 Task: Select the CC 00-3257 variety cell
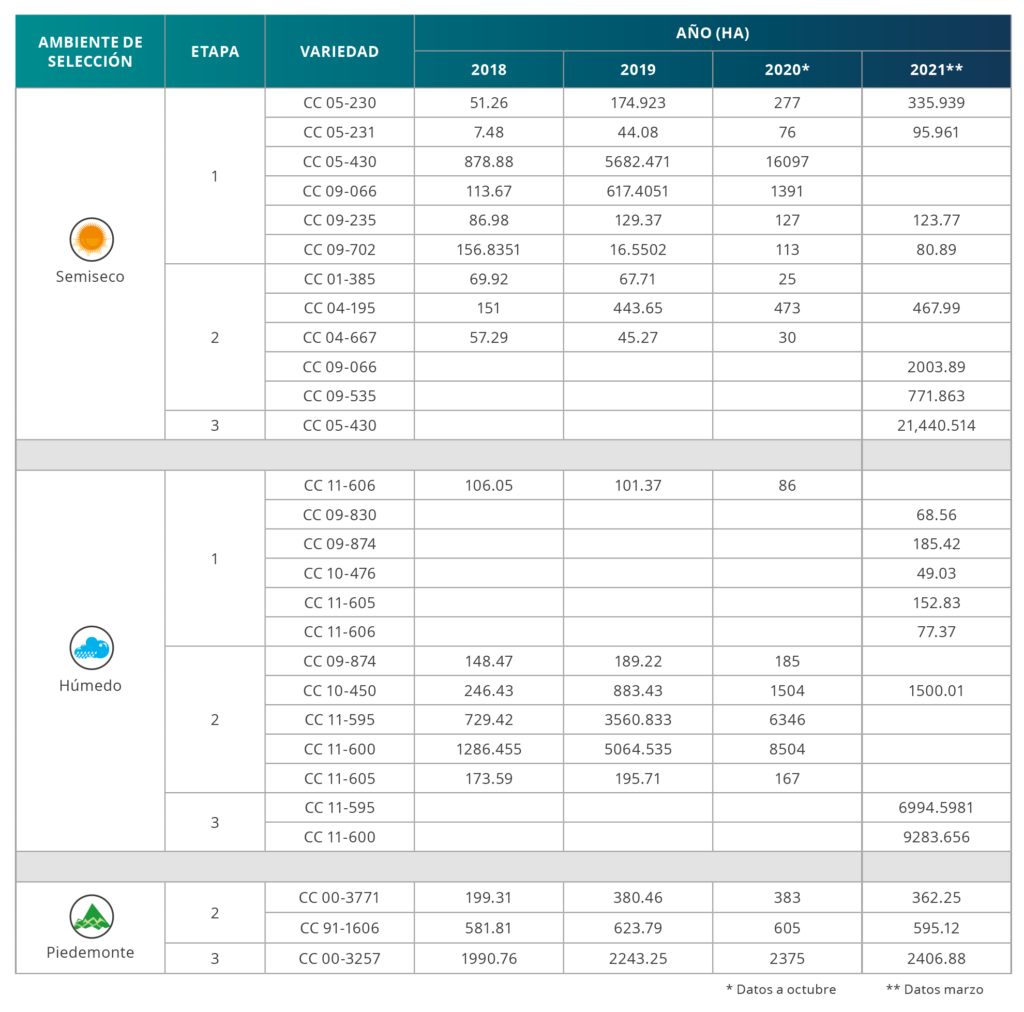tap(340, 958)
